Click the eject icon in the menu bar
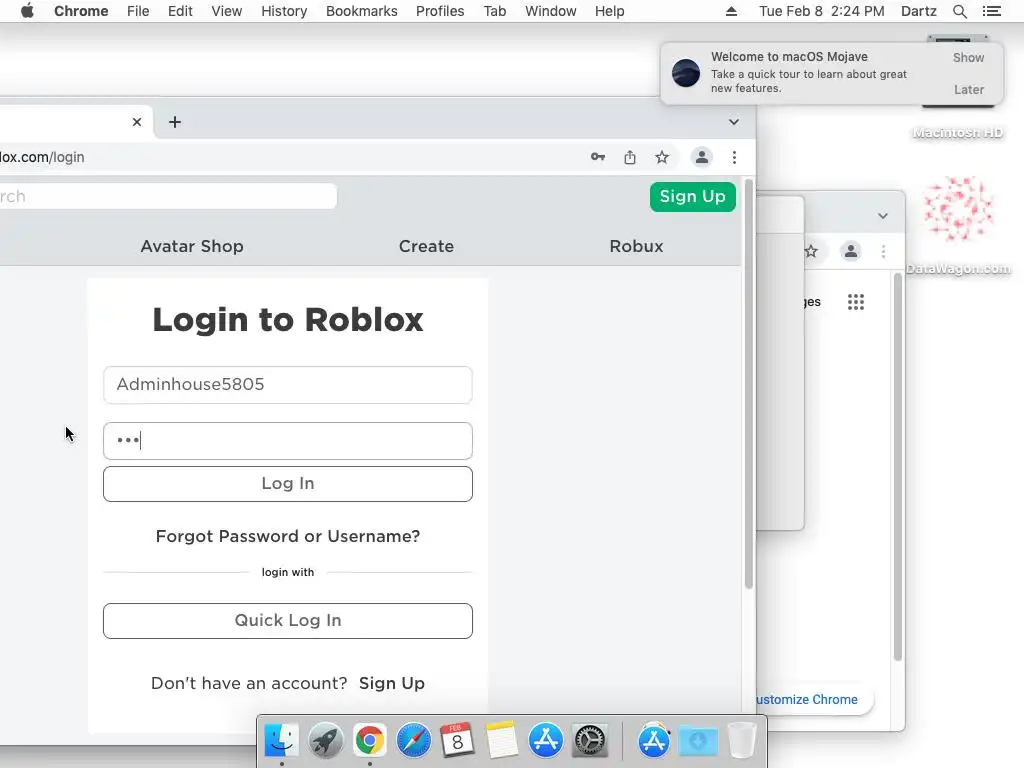Image resolution: width=1024 pixels, height=768 pixels. [731, 11]
